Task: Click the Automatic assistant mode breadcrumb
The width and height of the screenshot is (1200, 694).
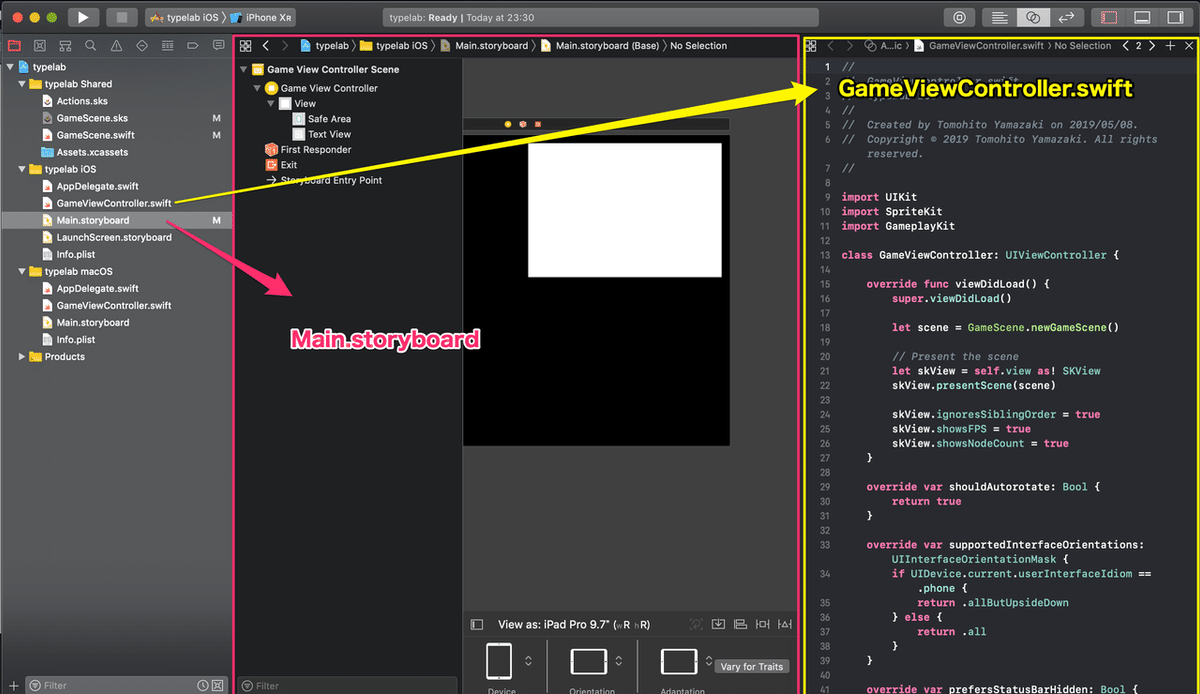Action: click(884, 46)
